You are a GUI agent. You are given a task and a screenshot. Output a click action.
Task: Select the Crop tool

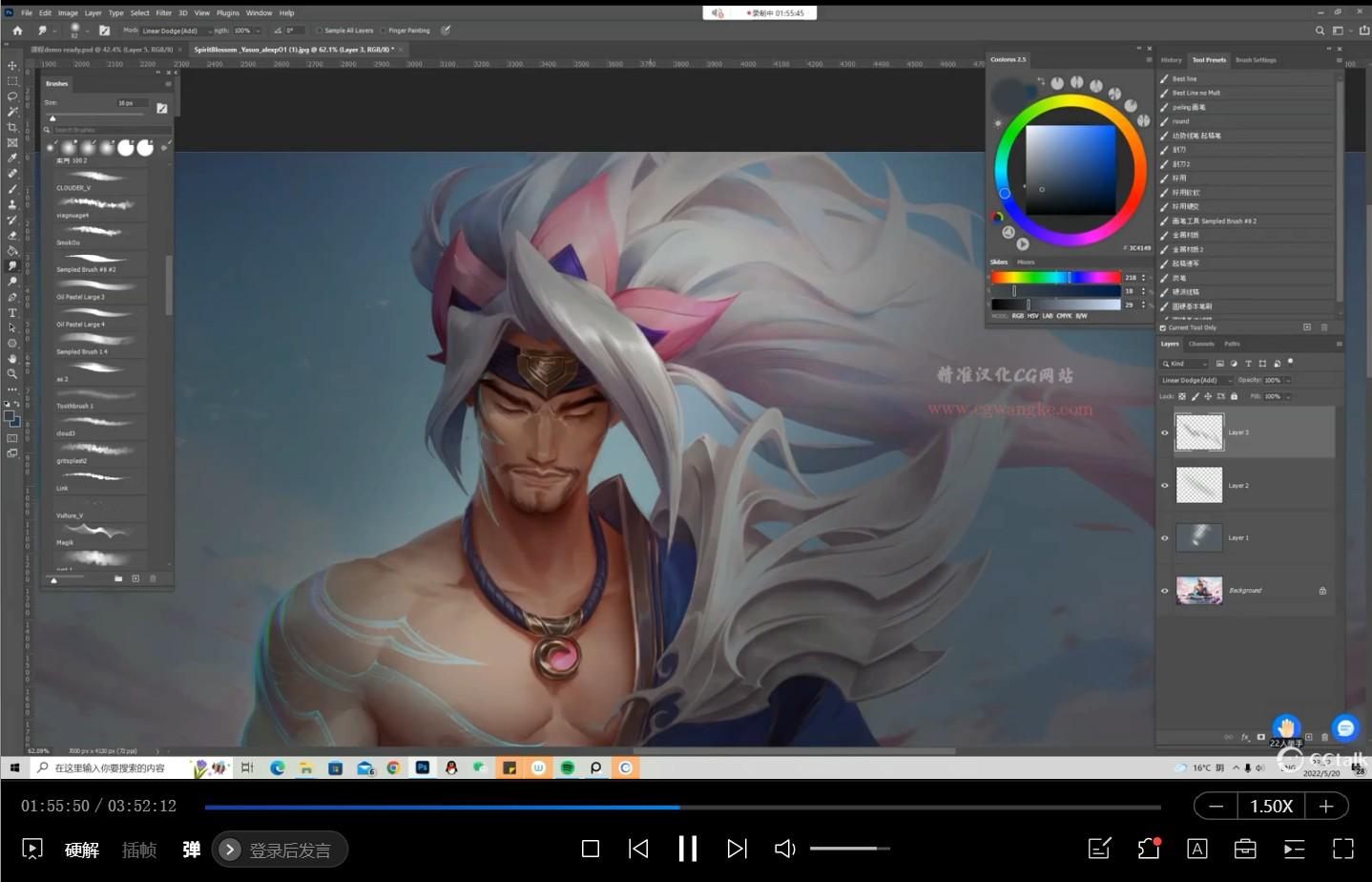pyautogui.click(x=12, y=127)
